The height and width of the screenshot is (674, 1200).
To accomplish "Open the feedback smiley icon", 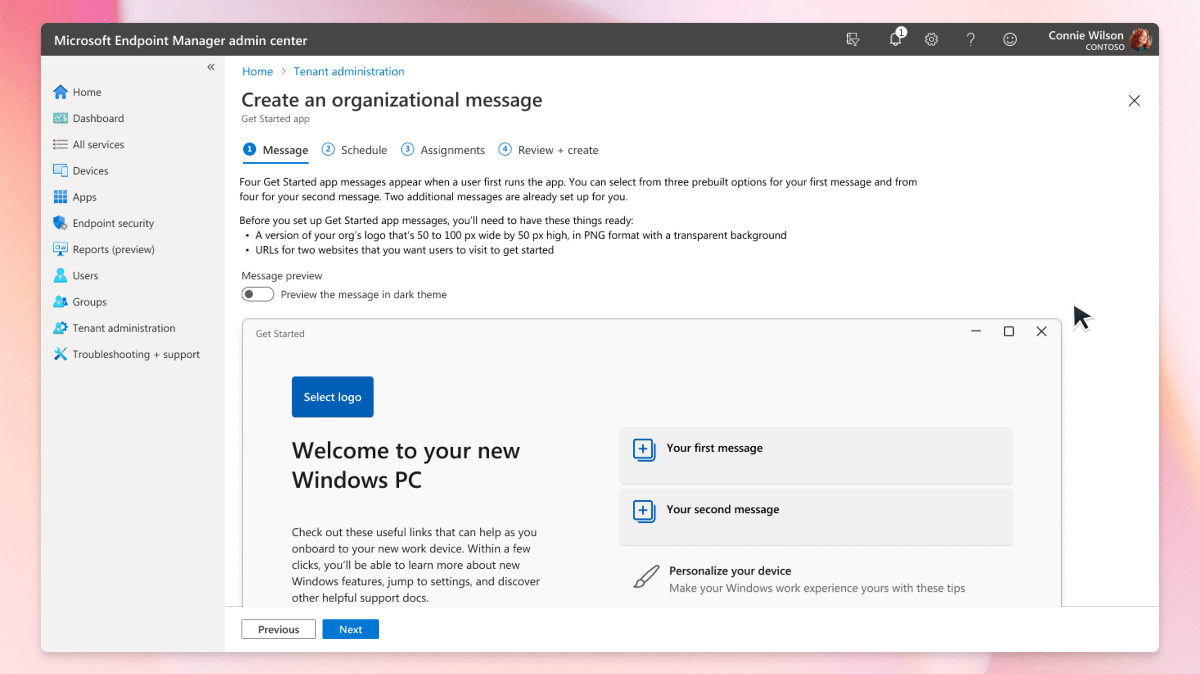I will tap(1010, 40).
